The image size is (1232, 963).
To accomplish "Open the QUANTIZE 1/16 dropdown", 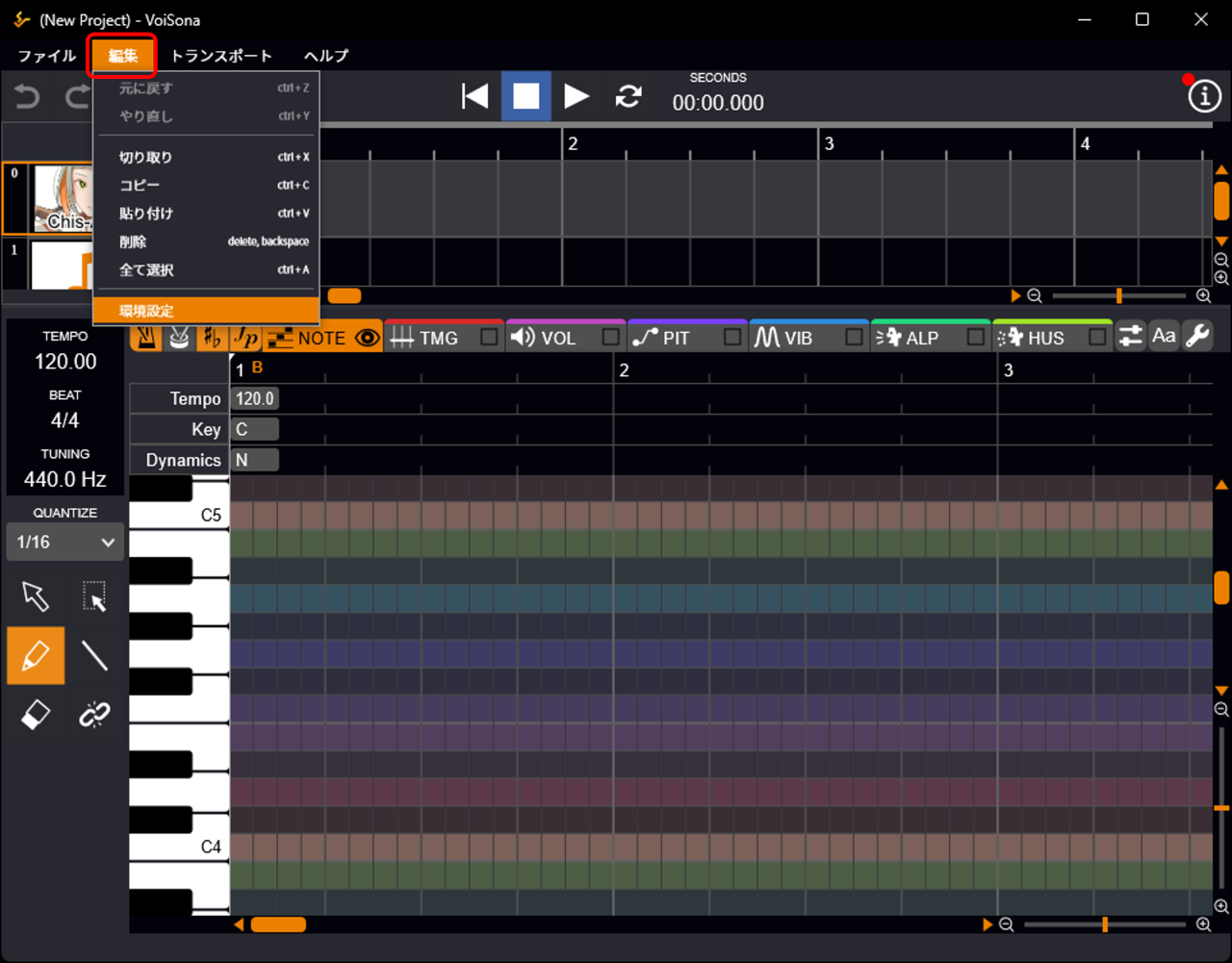I will 65,543.
